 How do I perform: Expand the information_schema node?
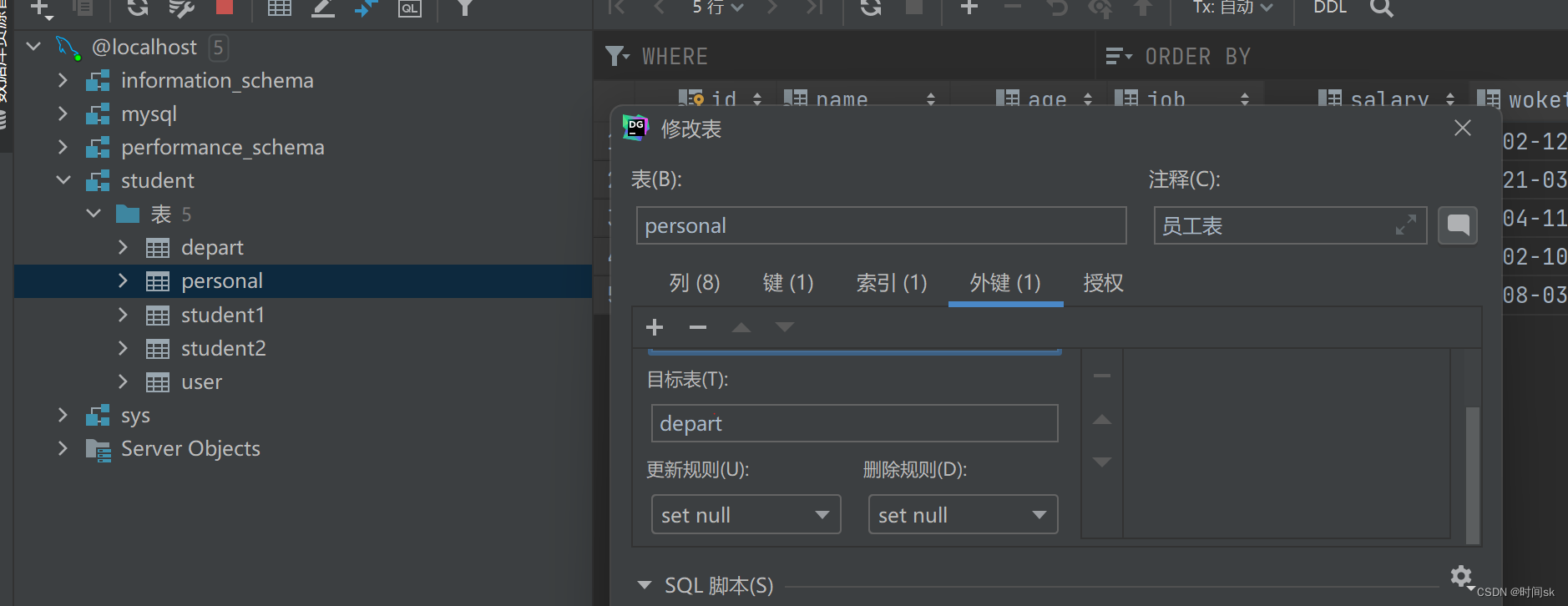(x=63, y=80)
